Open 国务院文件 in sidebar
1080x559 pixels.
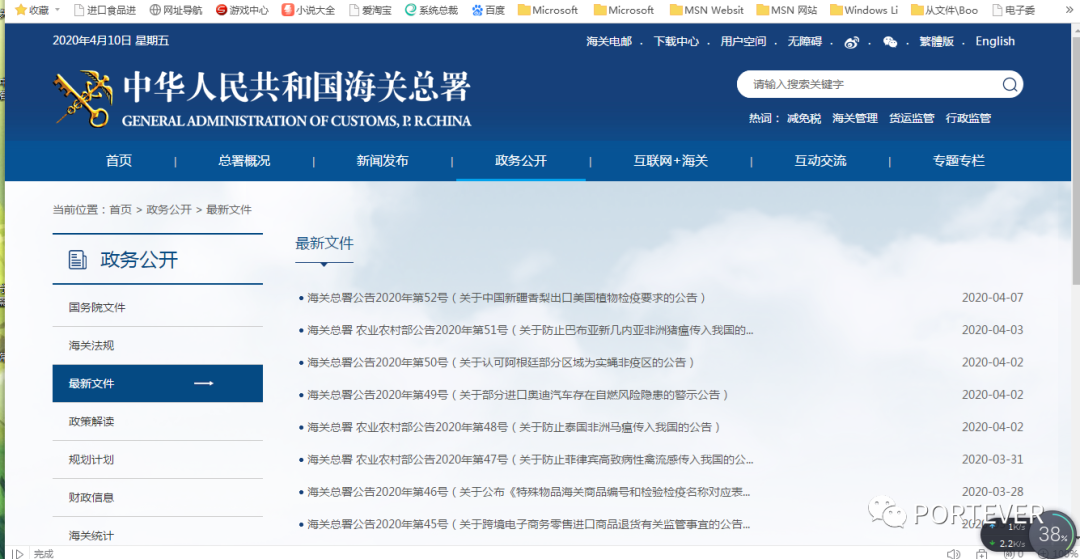click(x=97, y=308)
